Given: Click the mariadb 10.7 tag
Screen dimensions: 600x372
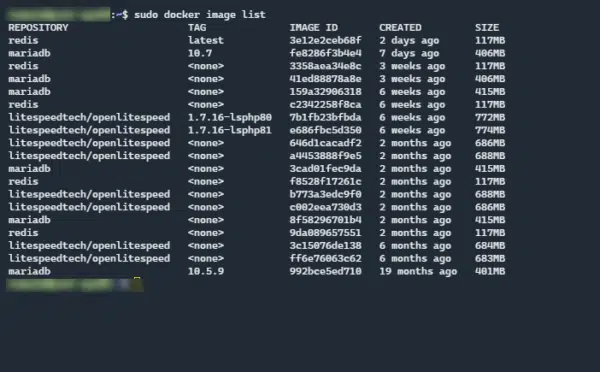Looking at the screenshot, I should 200,53.
